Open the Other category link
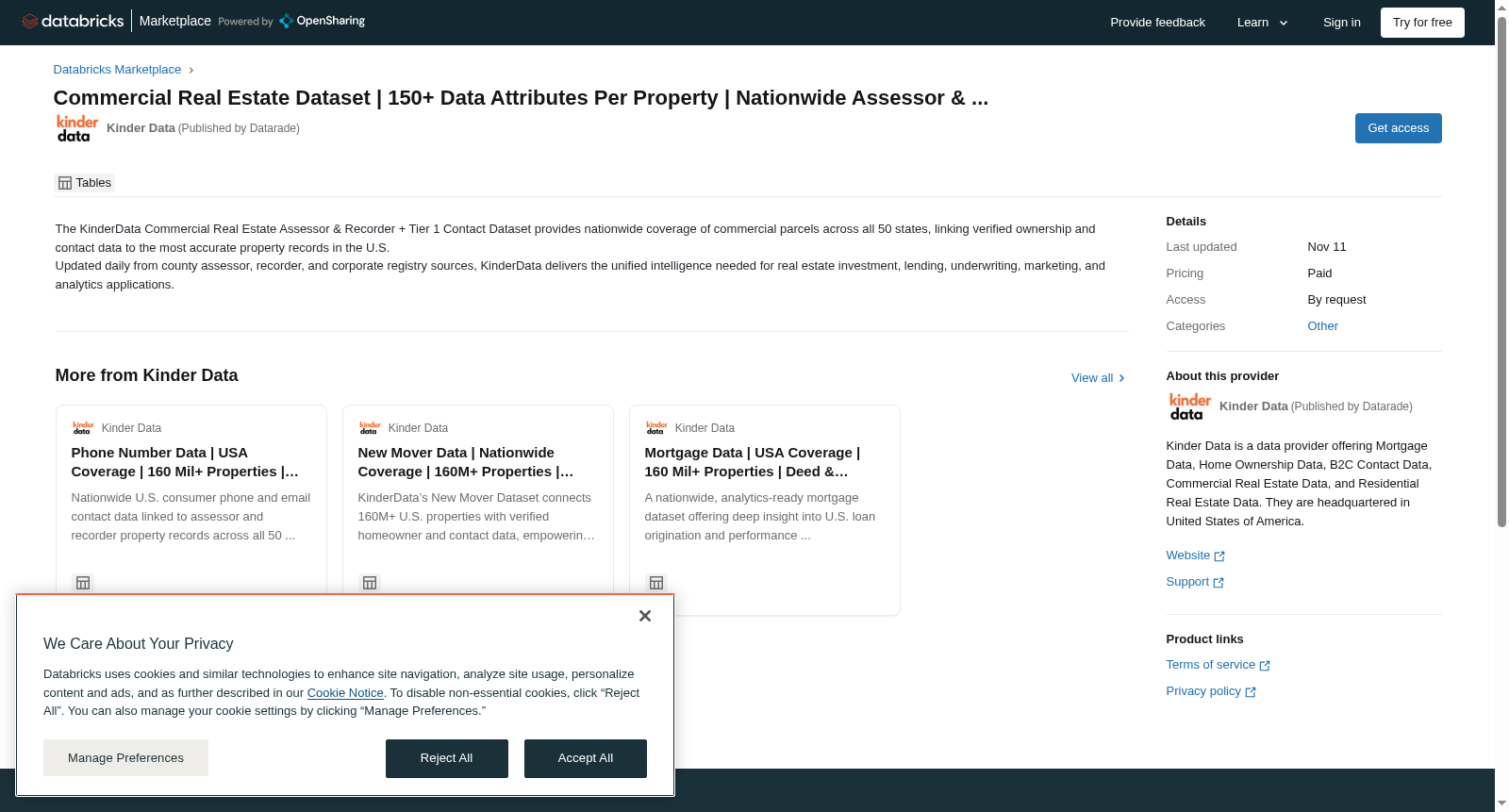 1322,326
